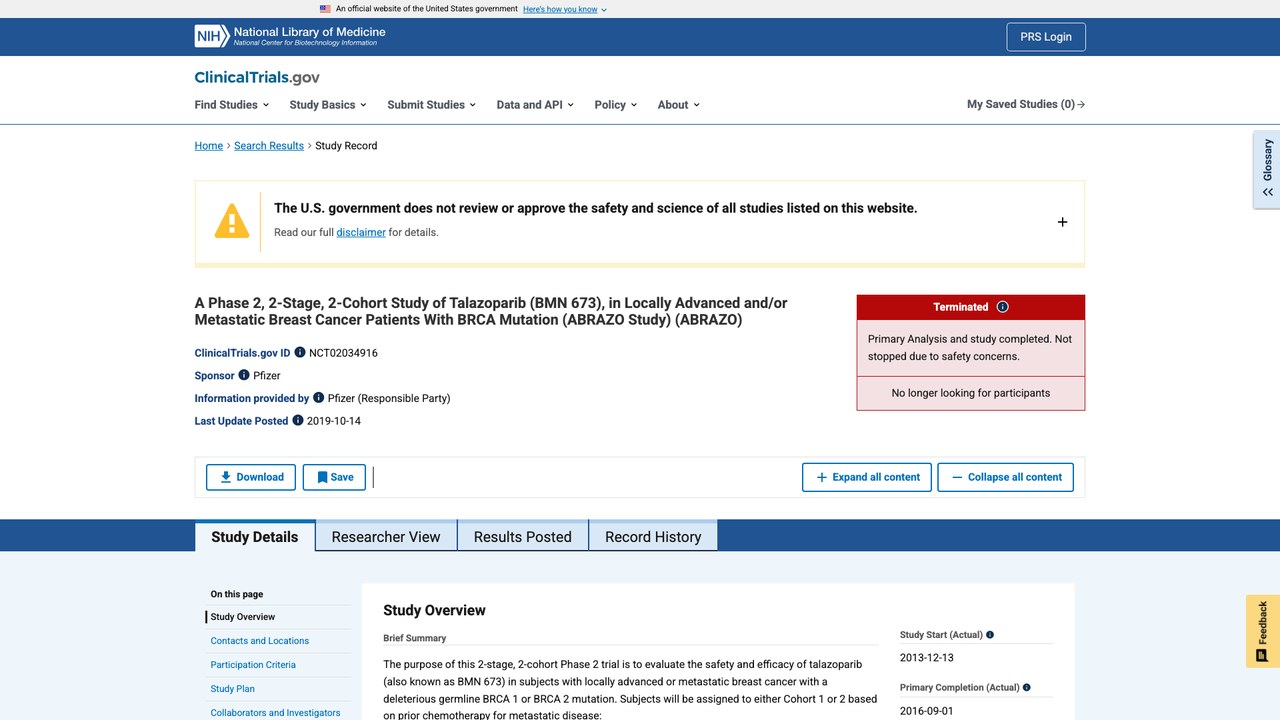Screen dimensions: 1280x720
Task: Open the Policy dropdown menu
Action: (615, 105)
